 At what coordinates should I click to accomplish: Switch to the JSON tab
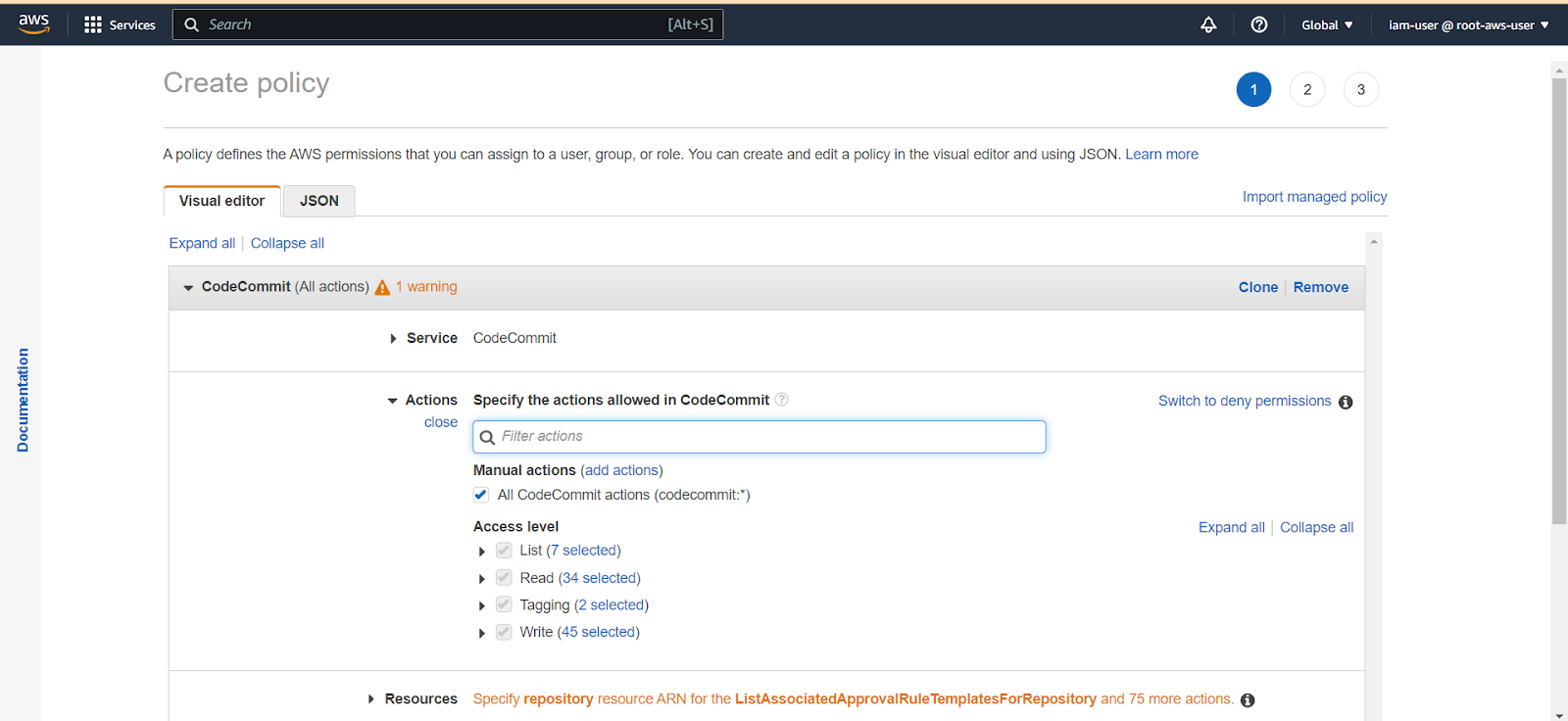click(x=319, y=201)
